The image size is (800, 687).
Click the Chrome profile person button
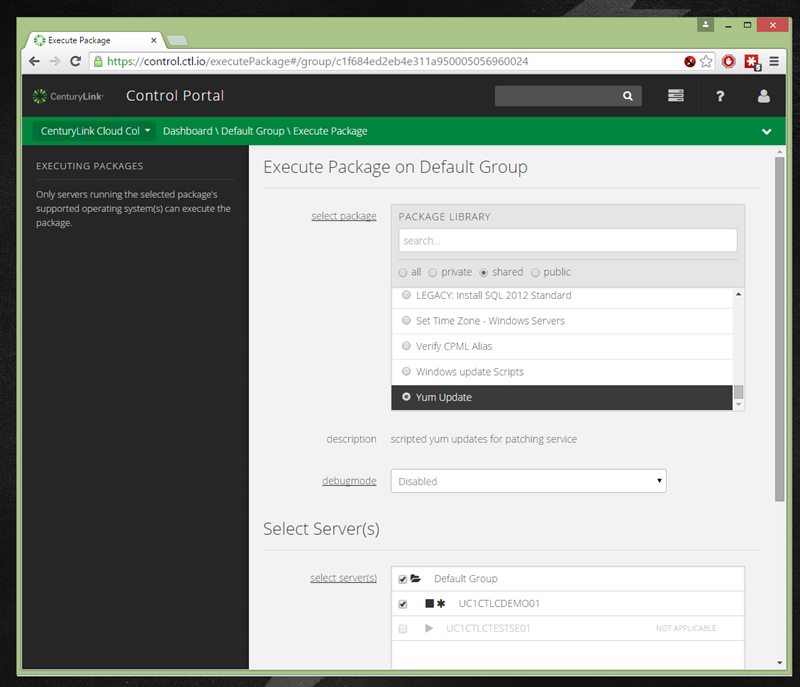tap(705, 24)
